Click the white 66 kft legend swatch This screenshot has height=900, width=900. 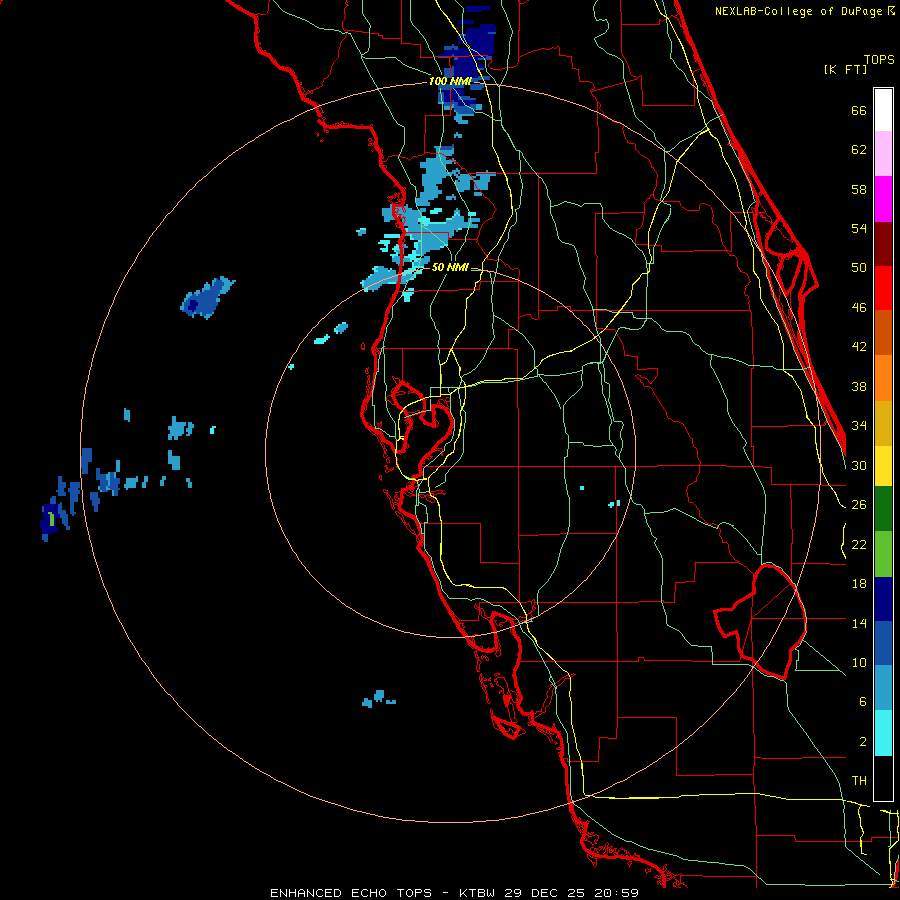(883, 110)
